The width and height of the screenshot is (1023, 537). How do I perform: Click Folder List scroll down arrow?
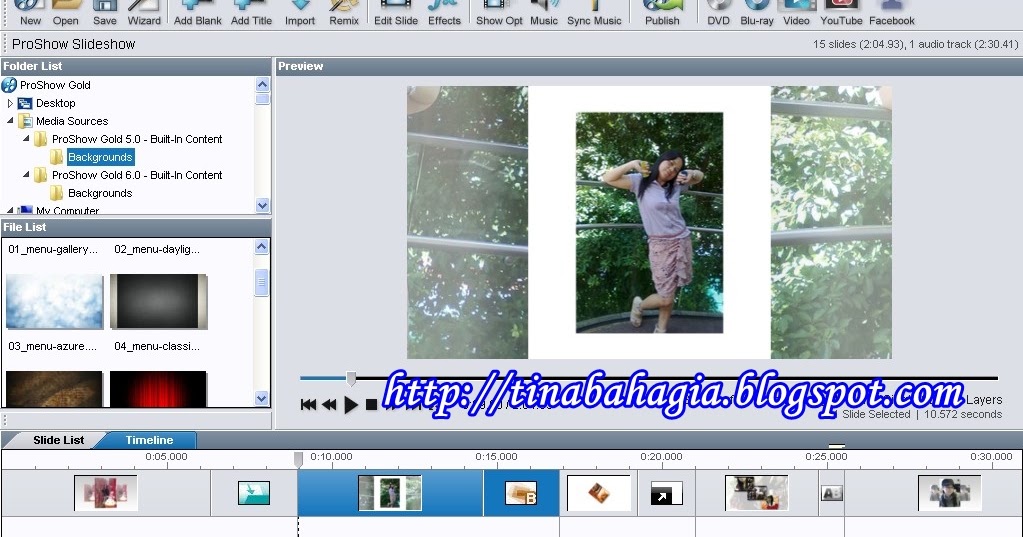coord(262,205)
